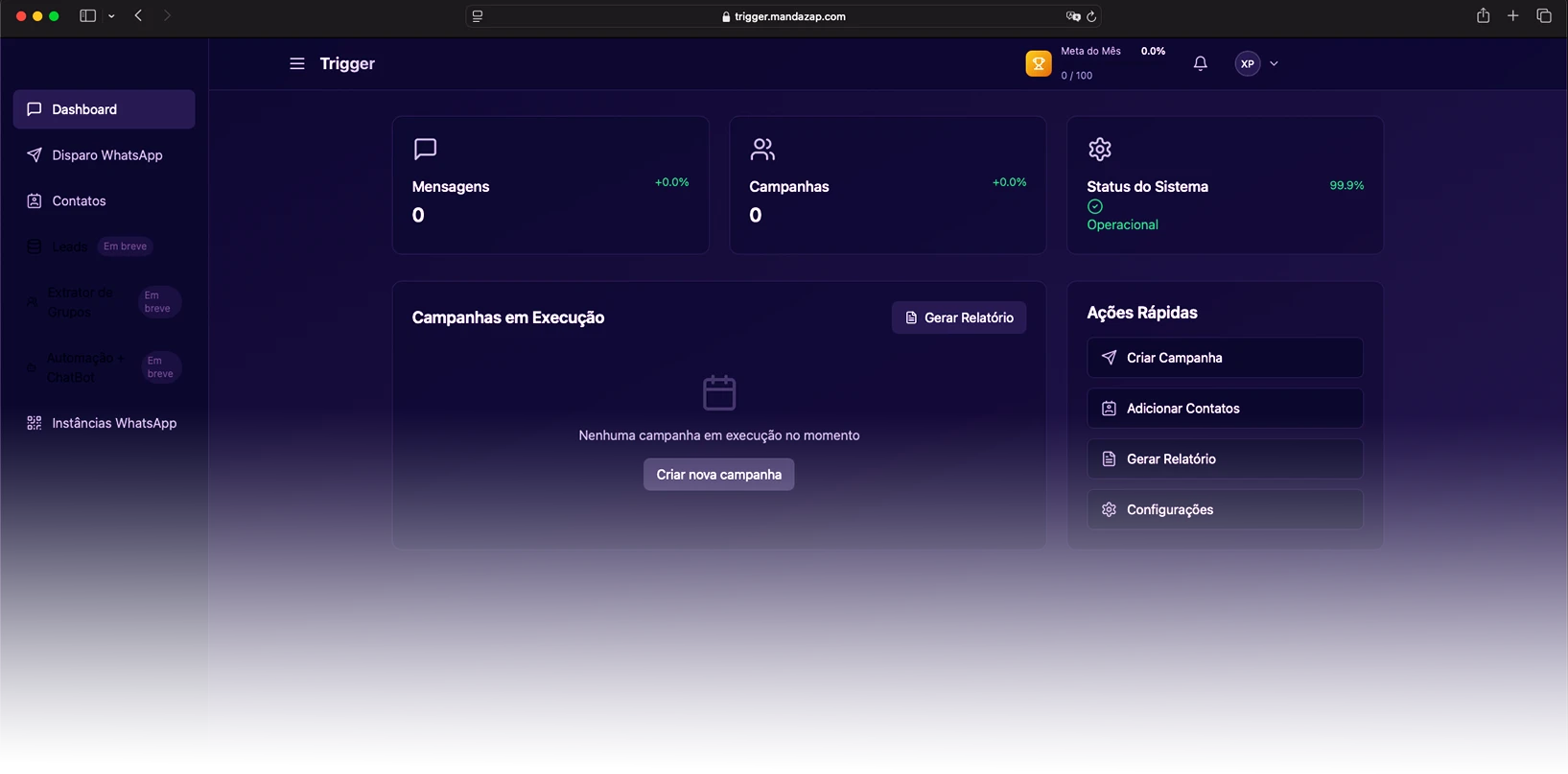Click the XP user avatar
Screen dimensions: 1568x774
click(1247, 64)
